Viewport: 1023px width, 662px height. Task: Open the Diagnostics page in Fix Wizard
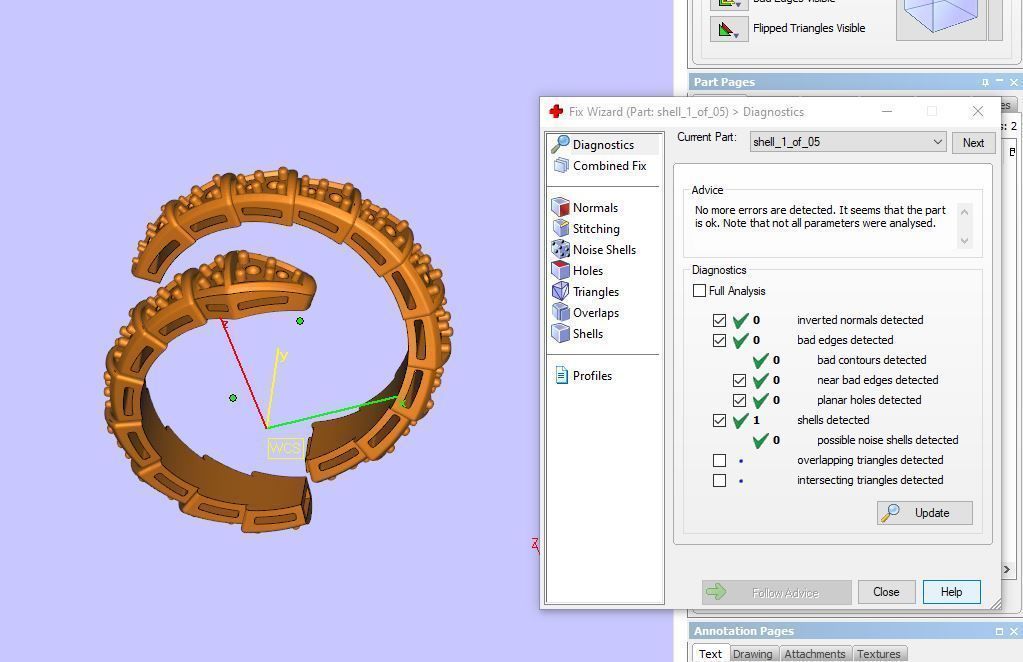[x=603, y=144]
